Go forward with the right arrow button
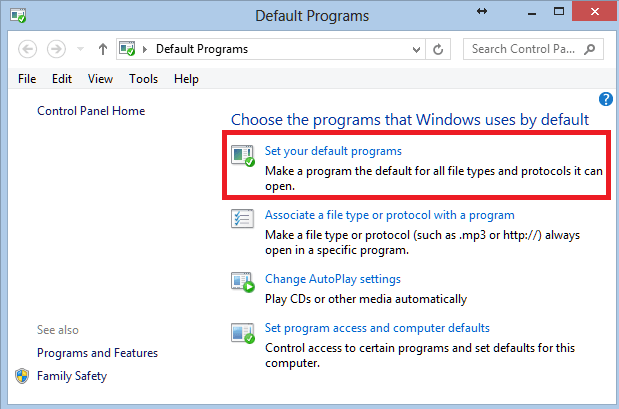 [x=56, y=49]
